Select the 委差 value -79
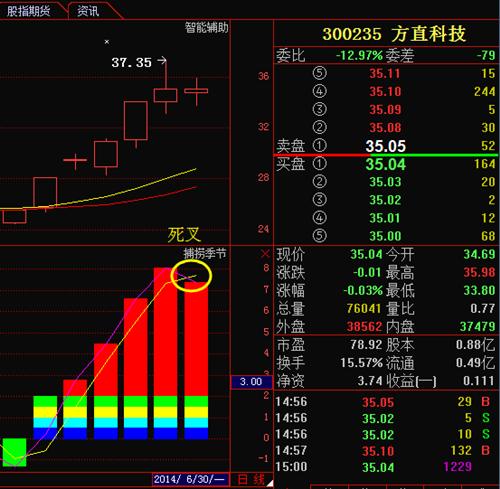Image resolution: width=500 pixels, height=489 pixels. click(x=486, y=55)
